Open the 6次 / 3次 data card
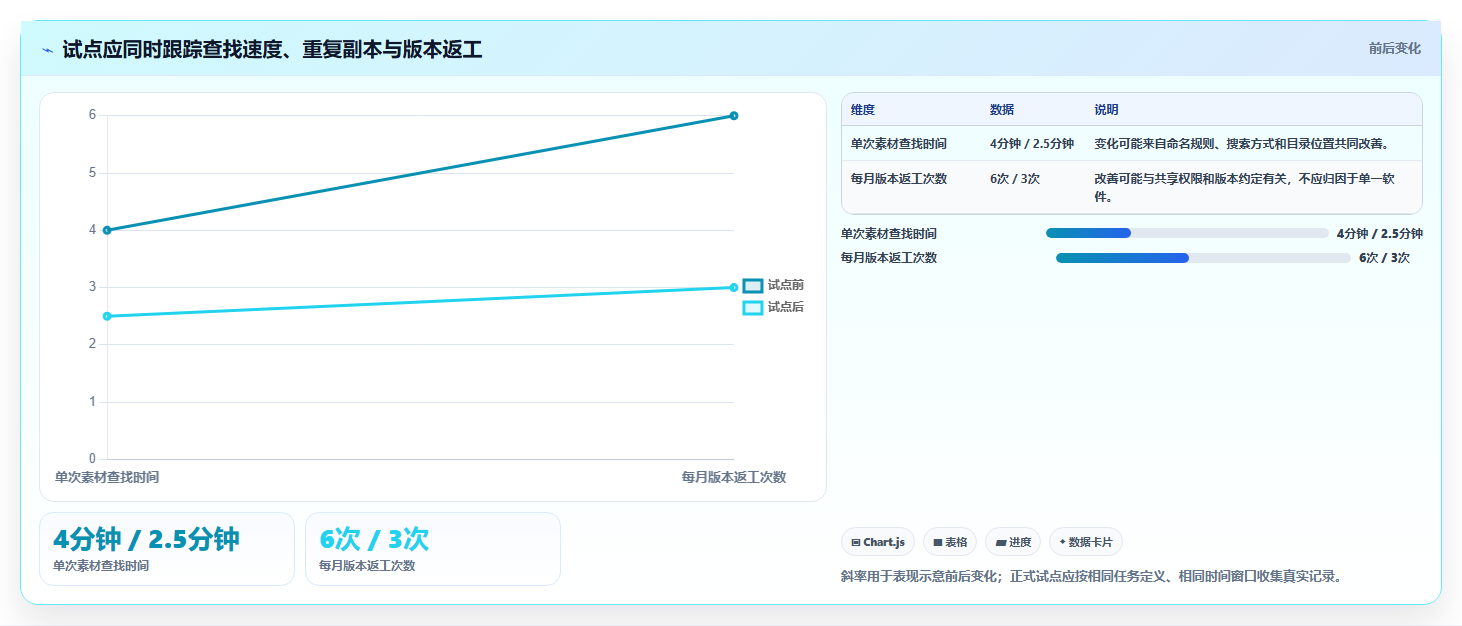Image resolution: width=1462 pixels, height=626 pixels. (x=433, y=549)
